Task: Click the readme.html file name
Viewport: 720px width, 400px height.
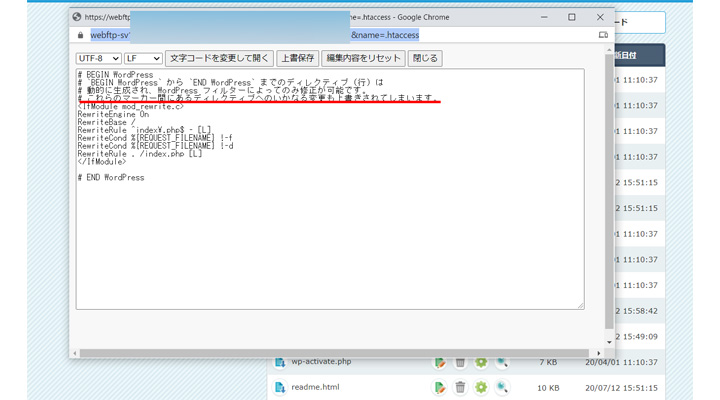Action: click(315, 387)
